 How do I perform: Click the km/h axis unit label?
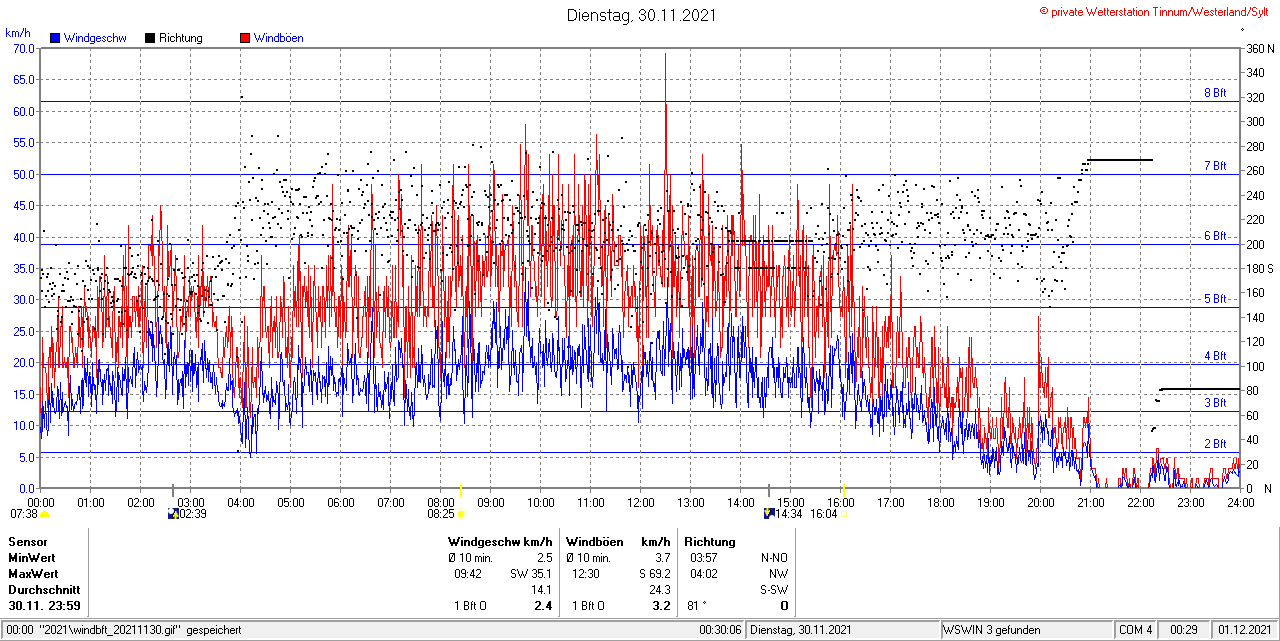18,33
